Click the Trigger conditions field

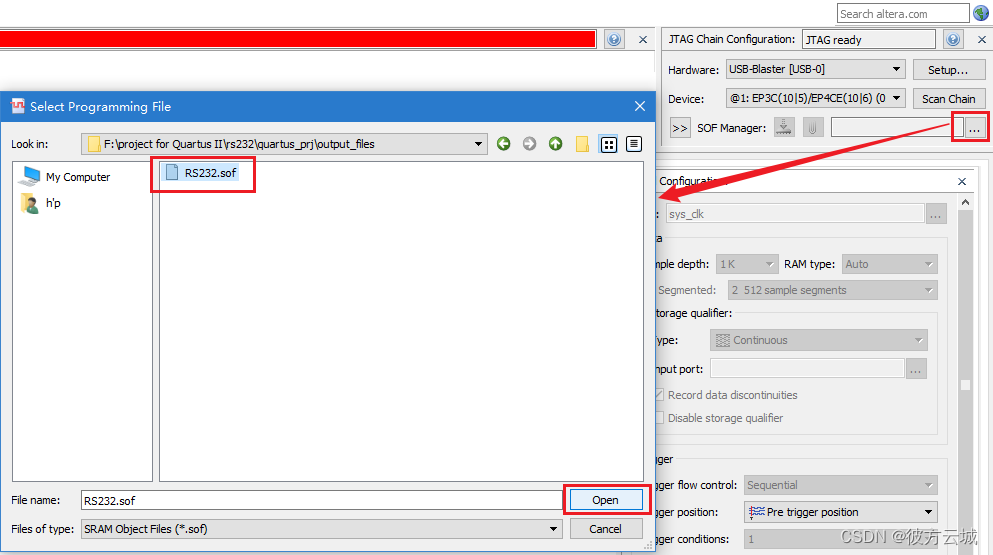tap(840, 539)
